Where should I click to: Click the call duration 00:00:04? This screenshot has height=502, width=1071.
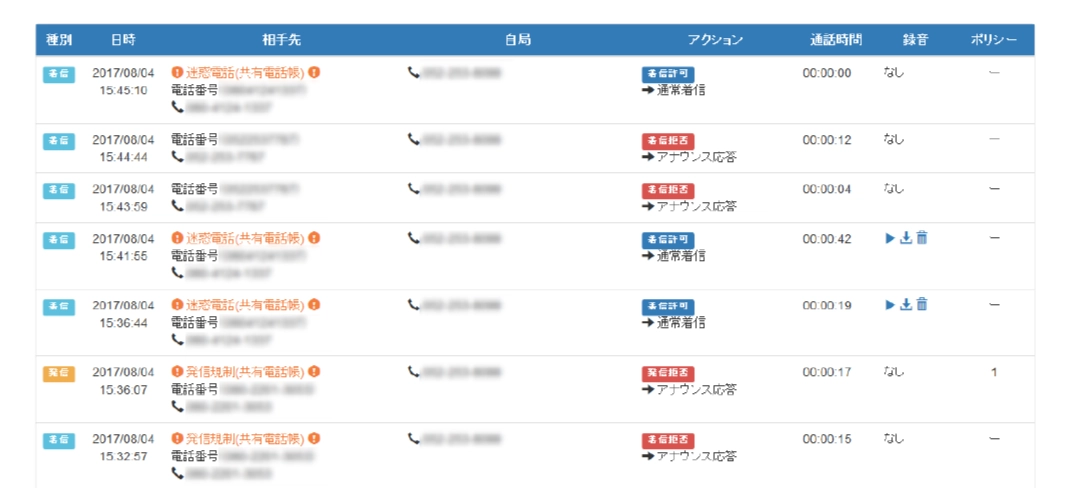coord(826,189)
